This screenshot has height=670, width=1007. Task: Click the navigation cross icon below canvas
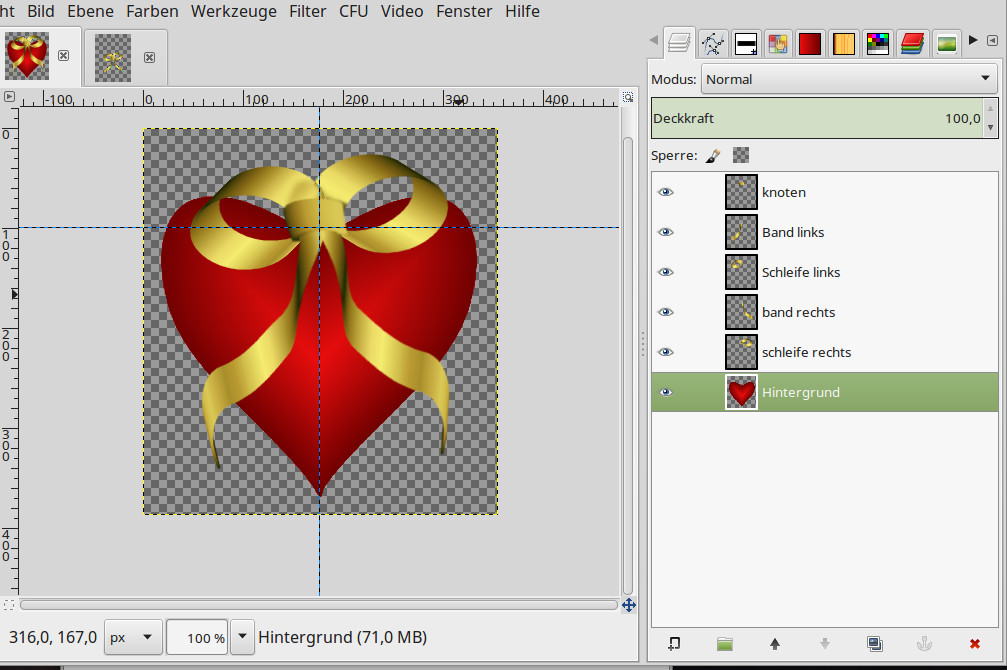[629, 605]
